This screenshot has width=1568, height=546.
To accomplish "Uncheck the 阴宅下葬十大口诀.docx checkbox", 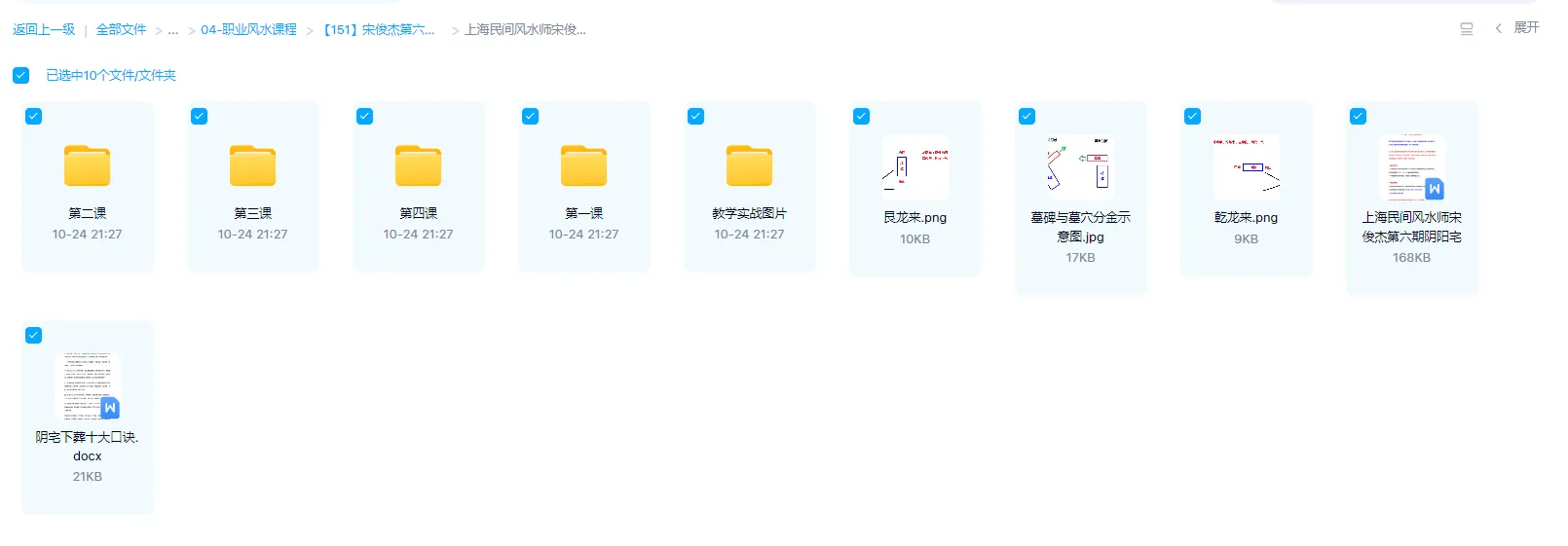I will pos(33,335).
